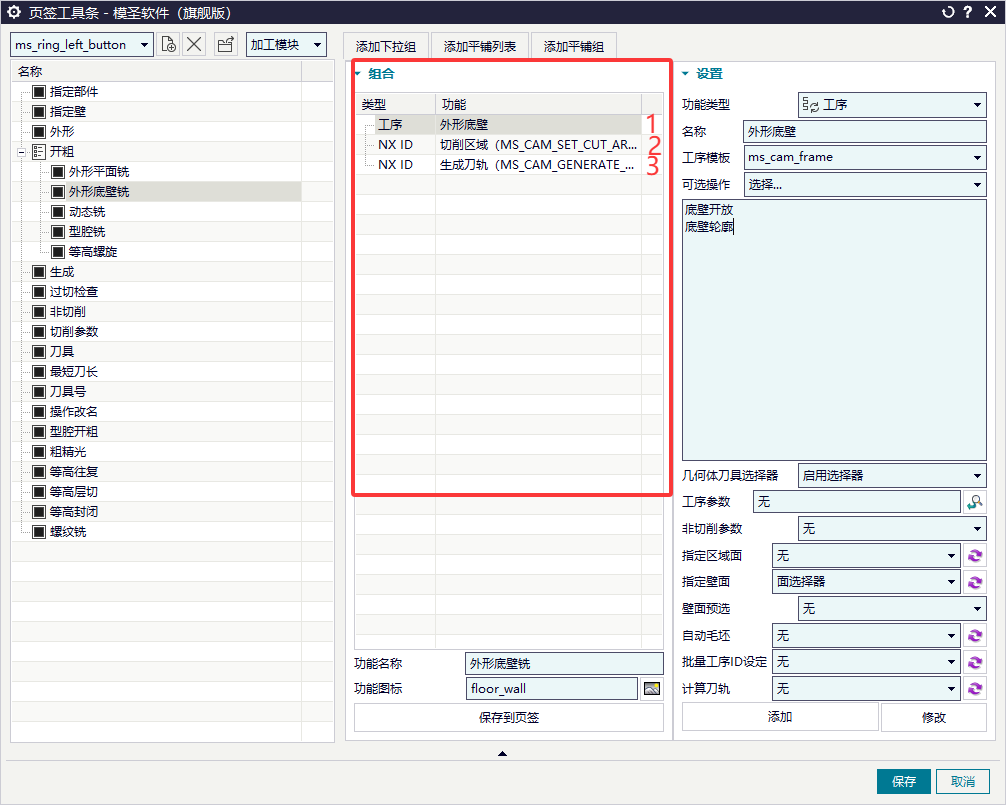The image size is (1006, 805).
Task: Toggle checkbox for 螺纹铣
Action: pos(38,532)
